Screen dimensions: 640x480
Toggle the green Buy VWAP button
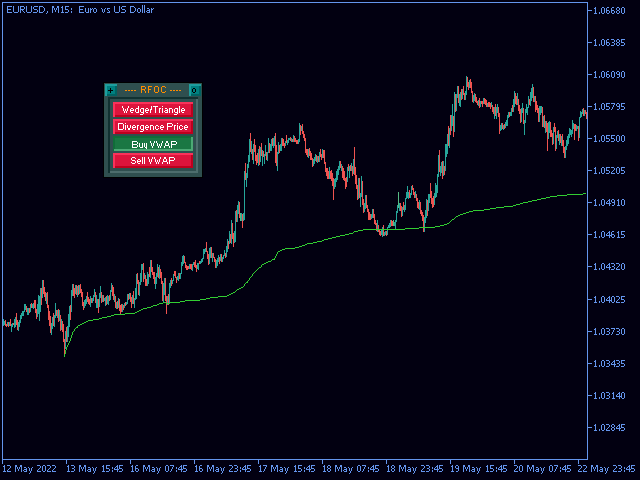[153, 144]
